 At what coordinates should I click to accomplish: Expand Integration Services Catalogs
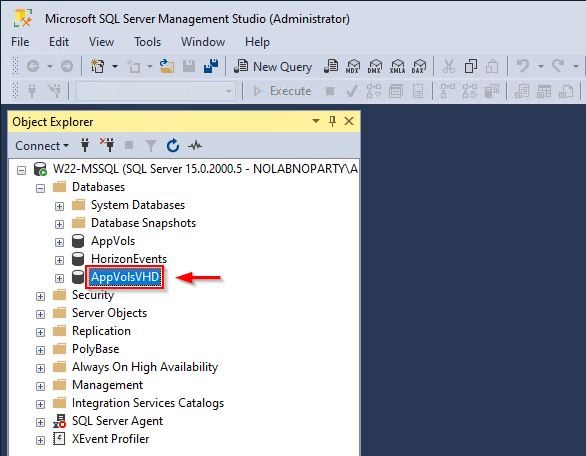point(40,404)
